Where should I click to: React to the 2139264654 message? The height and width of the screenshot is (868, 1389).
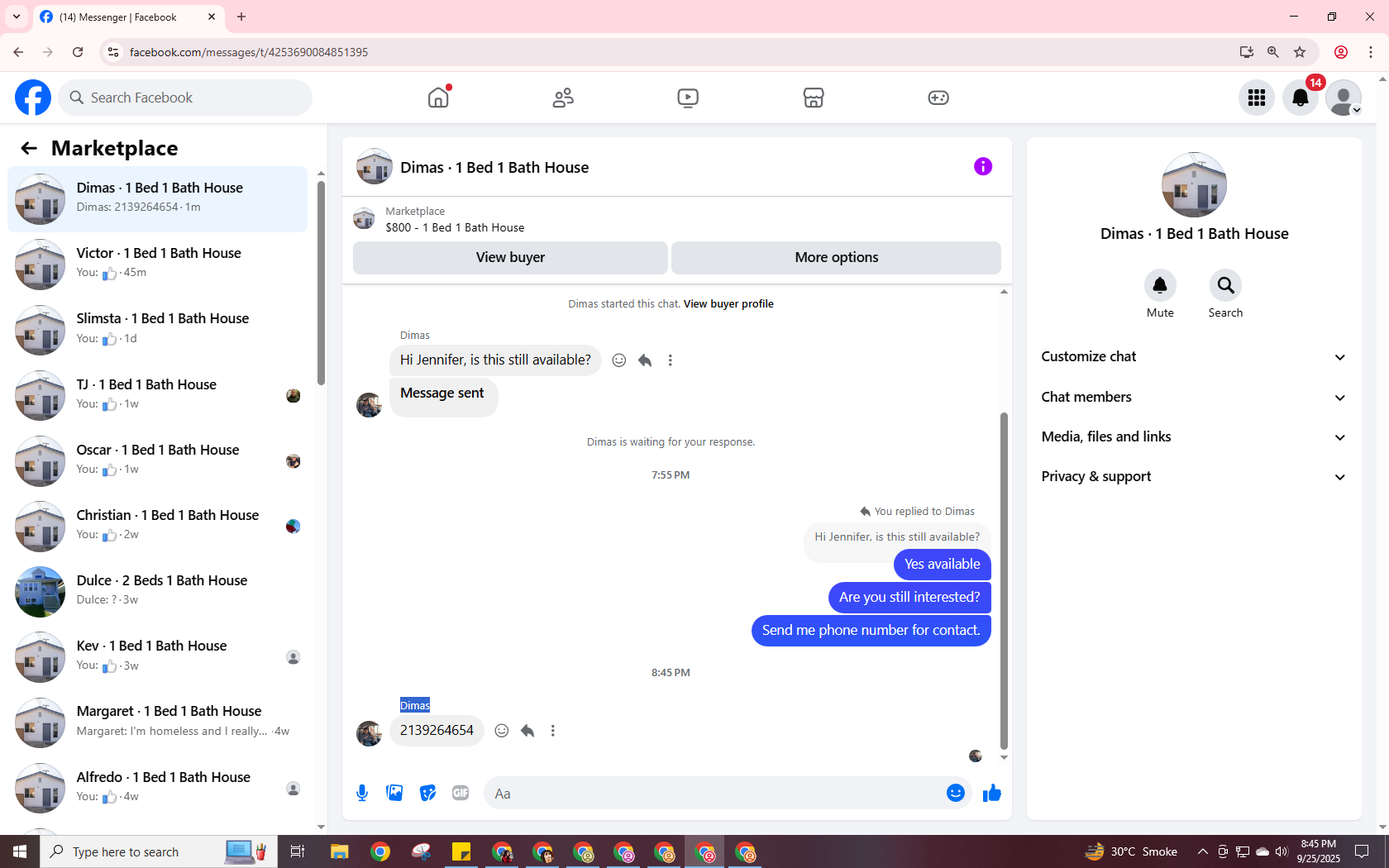coord(502,731)
